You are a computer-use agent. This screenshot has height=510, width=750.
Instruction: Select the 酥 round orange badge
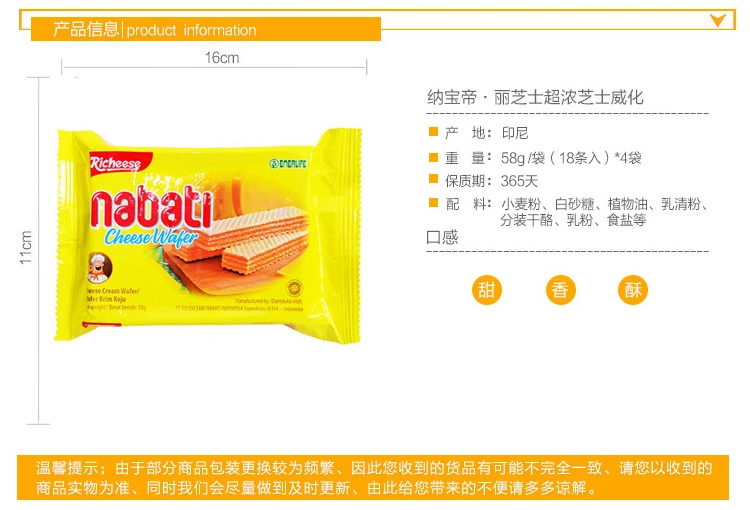tap(633, 290)
